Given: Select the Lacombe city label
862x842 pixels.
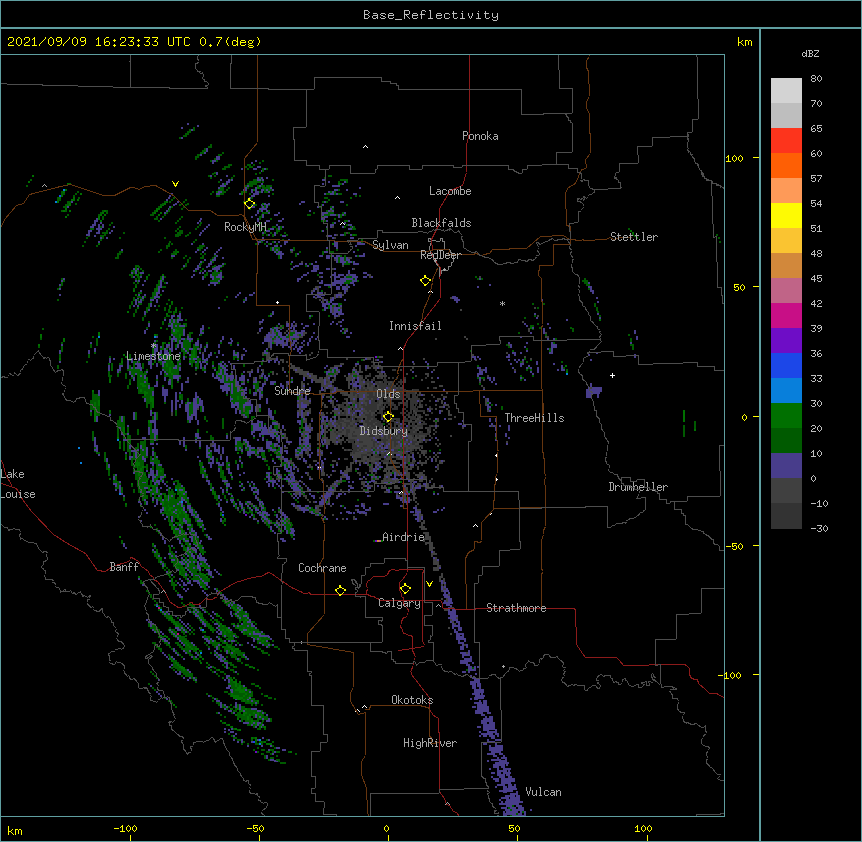Looking at the screenshot, I should [x=450, y=191].
